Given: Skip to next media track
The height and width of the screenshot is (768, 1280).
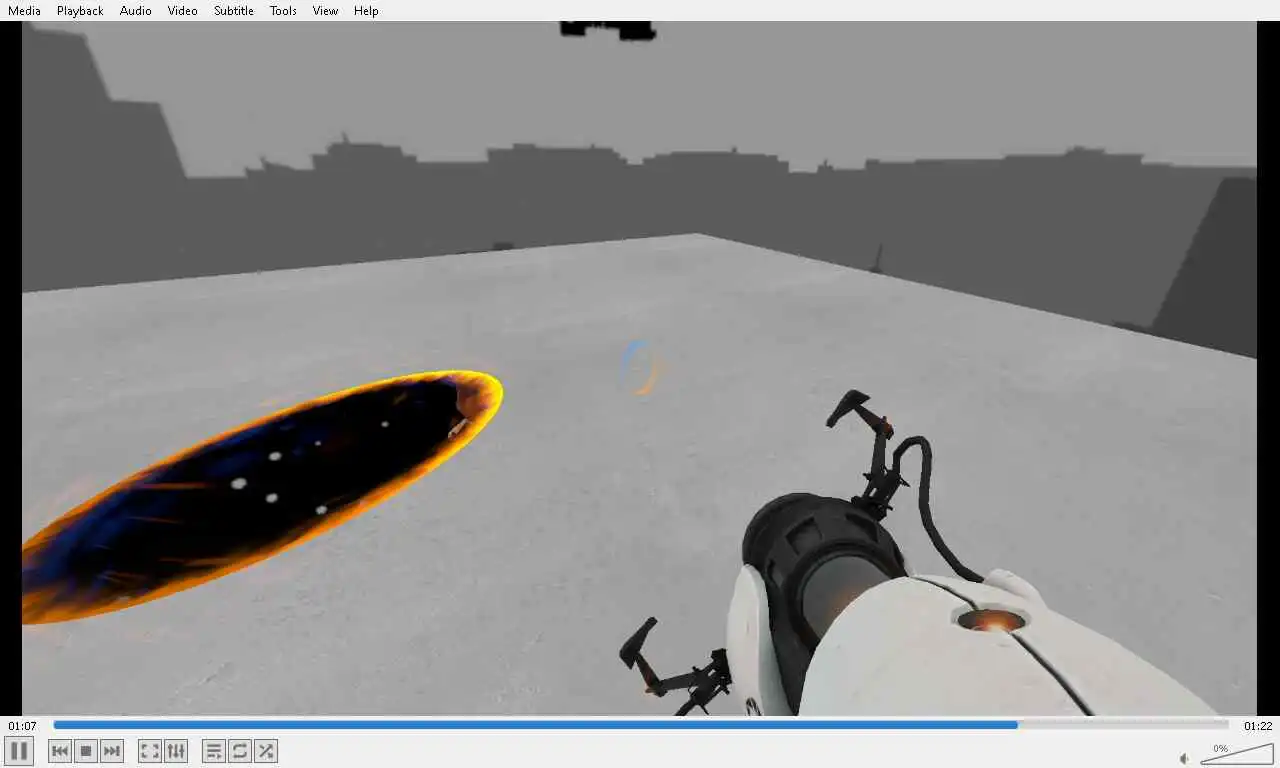Looking at the screenshot, I should click(x=112, y=751).
